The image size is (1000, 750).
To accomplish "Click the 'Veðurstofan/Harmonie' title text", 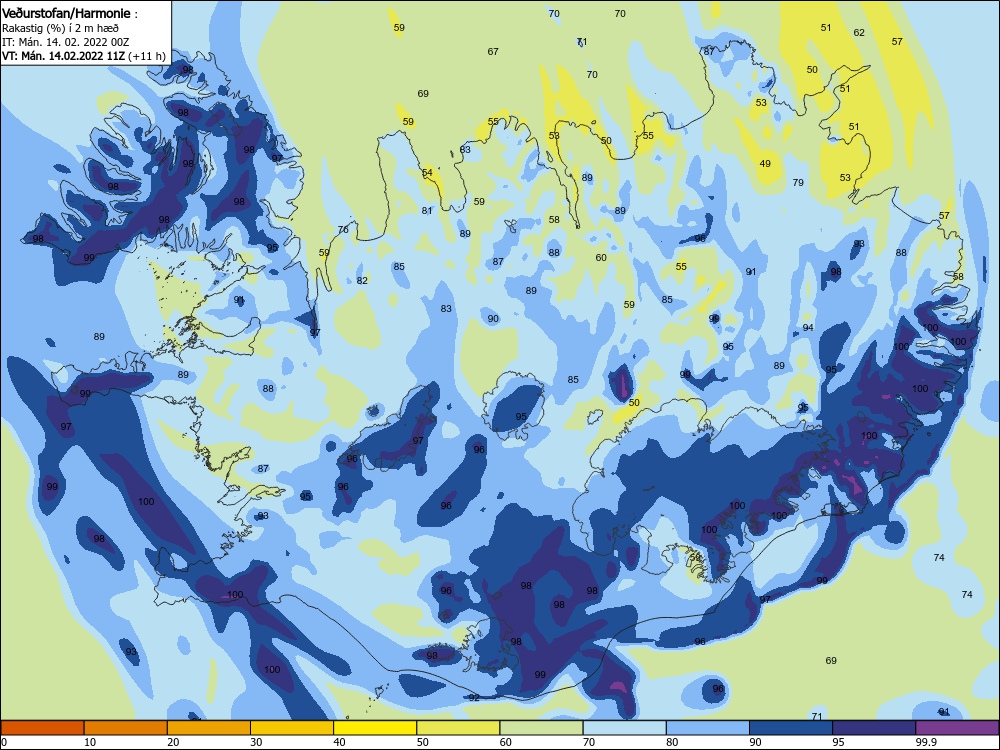I will [67, 13].
